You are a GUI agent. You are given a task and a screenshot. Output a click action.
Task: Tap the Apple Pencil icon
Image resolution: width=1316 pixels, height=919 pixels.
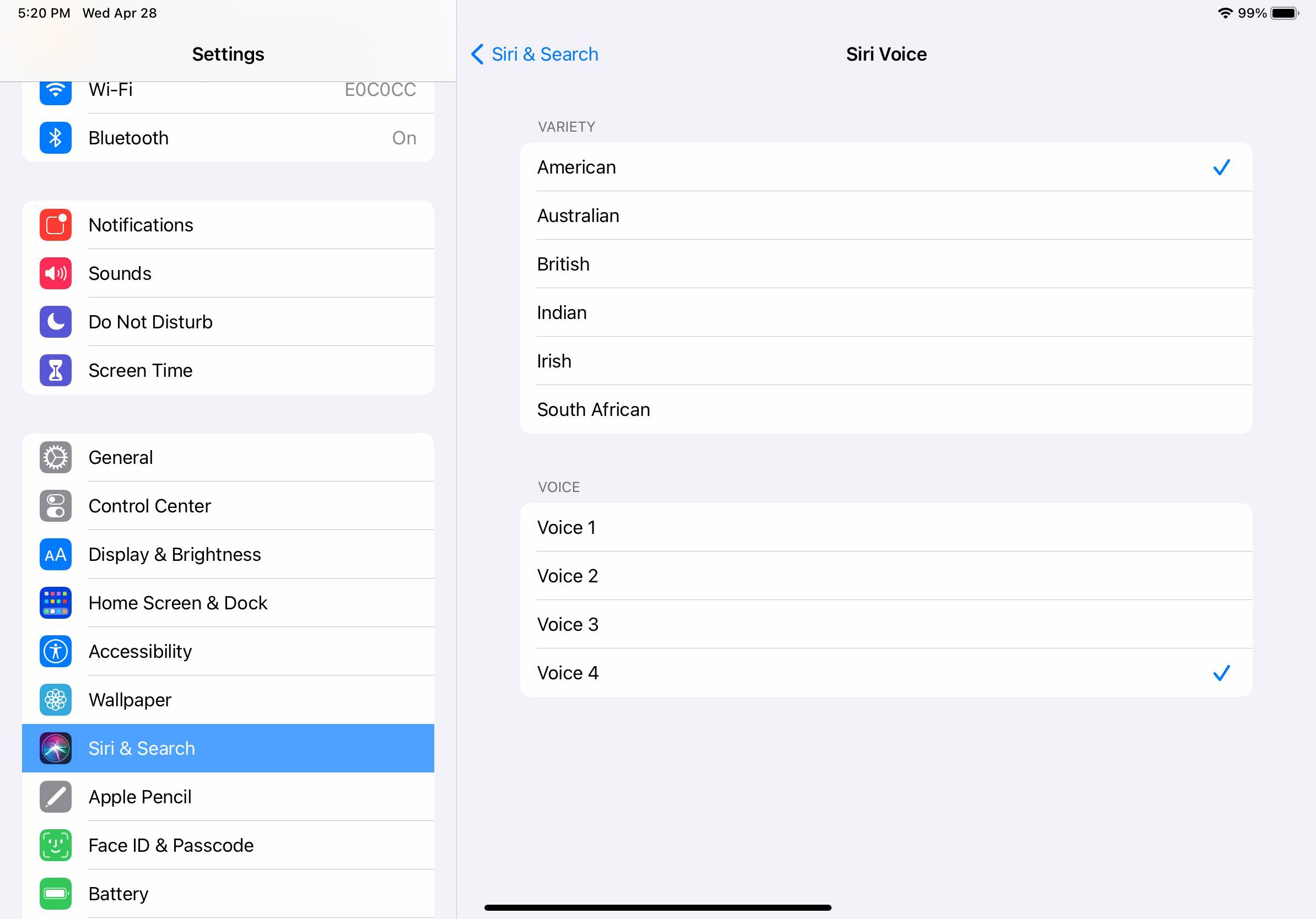(56, 797)
